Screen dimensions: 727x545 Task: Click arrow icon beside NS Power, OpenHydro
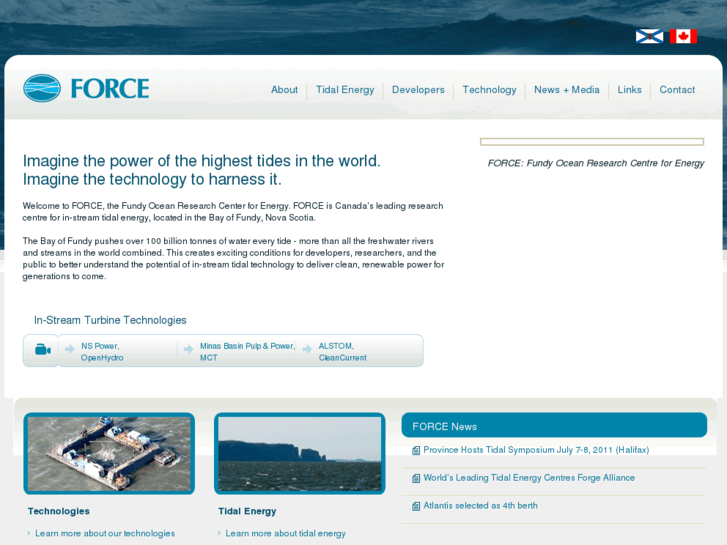70,349
